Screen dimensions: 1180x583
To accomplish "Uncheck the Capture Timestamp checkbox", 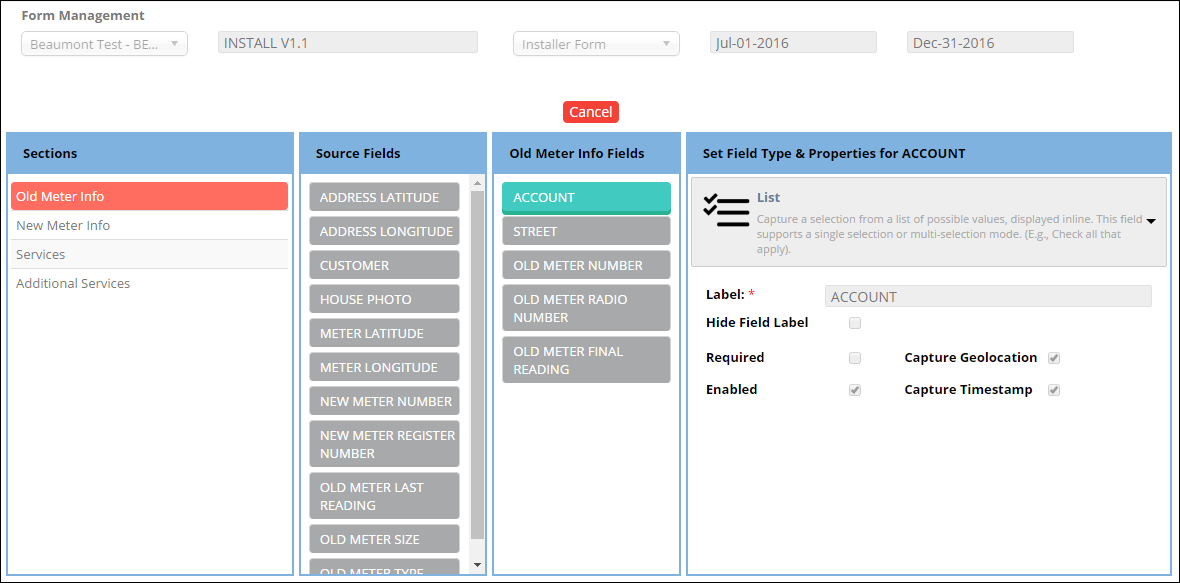I will [x=1054, y=390].
